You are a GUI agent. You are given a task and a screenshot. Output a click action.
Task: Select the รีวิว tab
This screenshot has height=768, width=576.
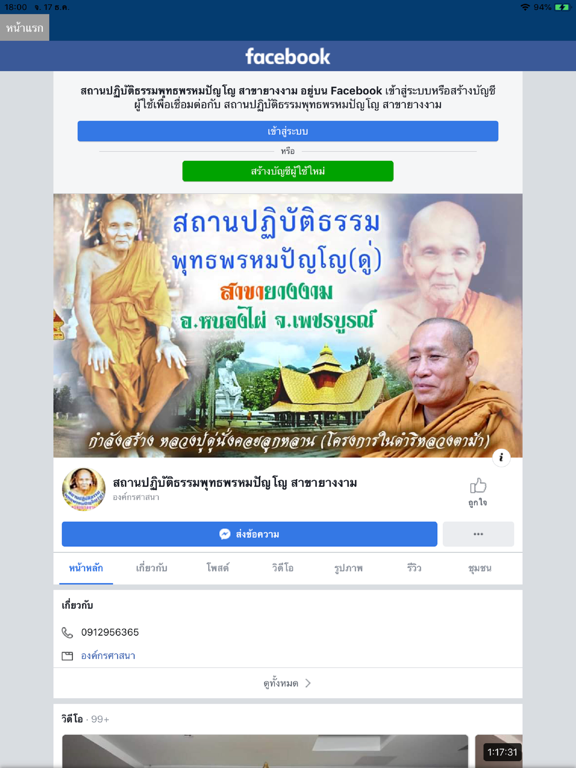click(414, 568)
